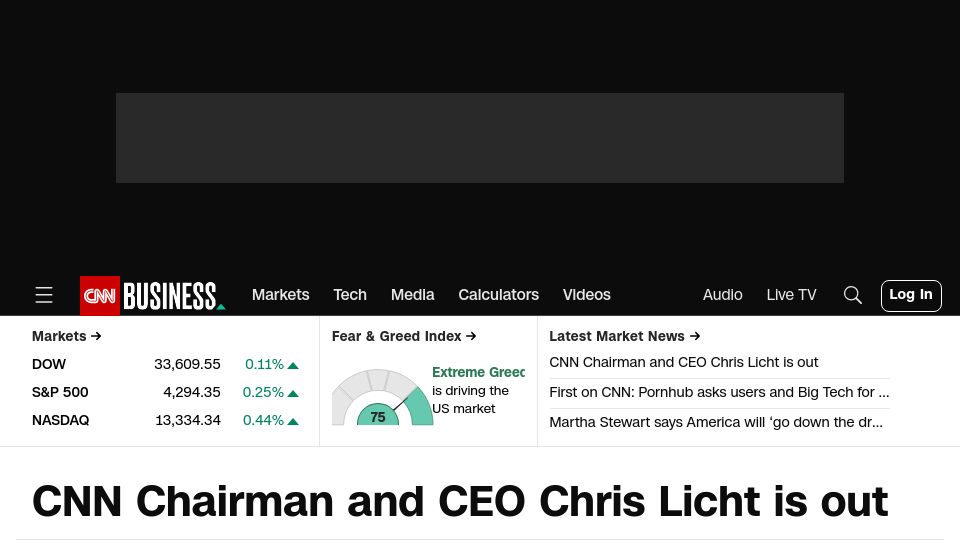
Task: Click the NASDAQ value 13,334.34
Action: tap(188, 421)
